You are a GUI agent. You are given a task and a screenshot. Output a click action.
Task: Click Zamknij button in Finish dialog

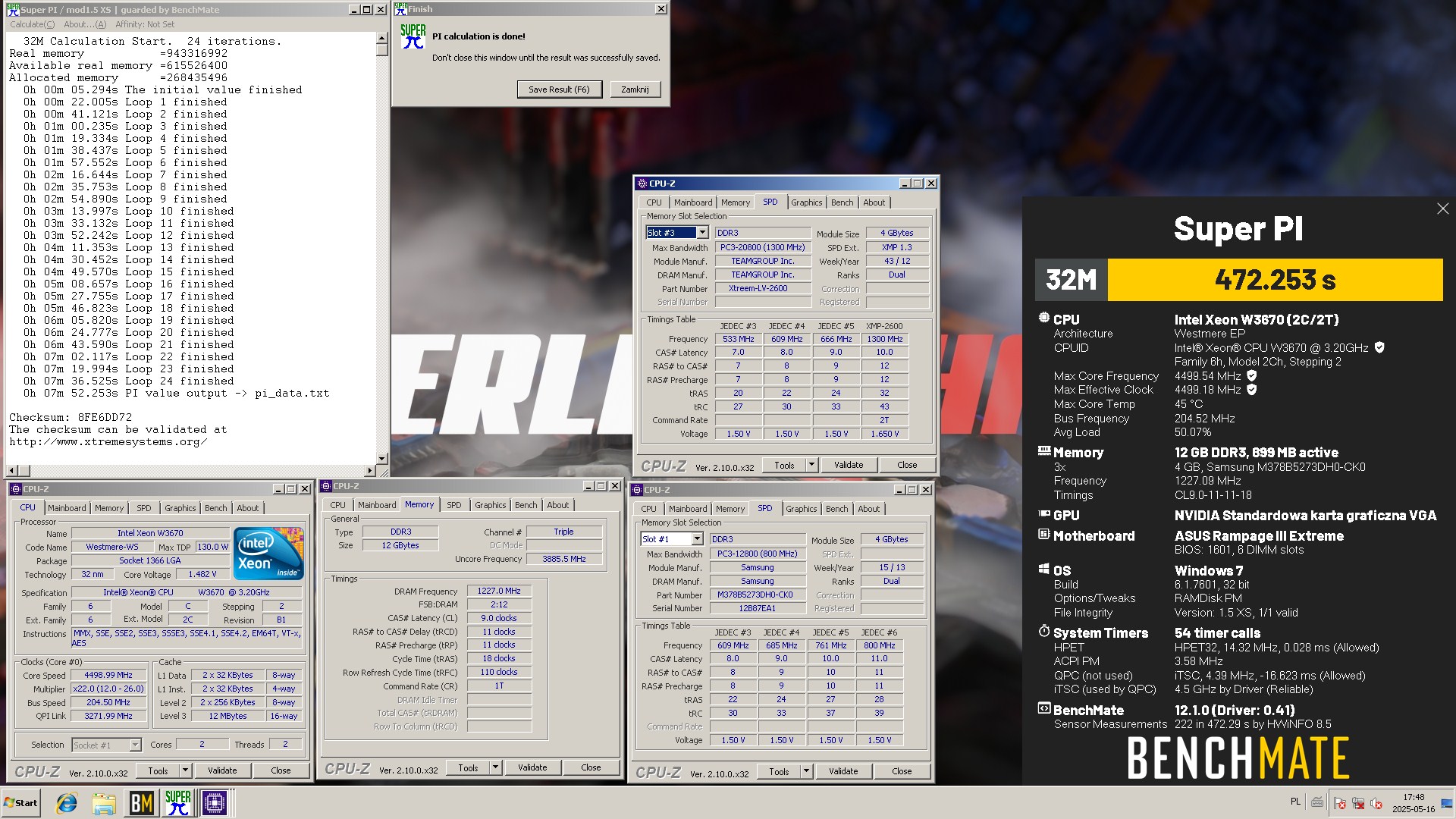635,89
